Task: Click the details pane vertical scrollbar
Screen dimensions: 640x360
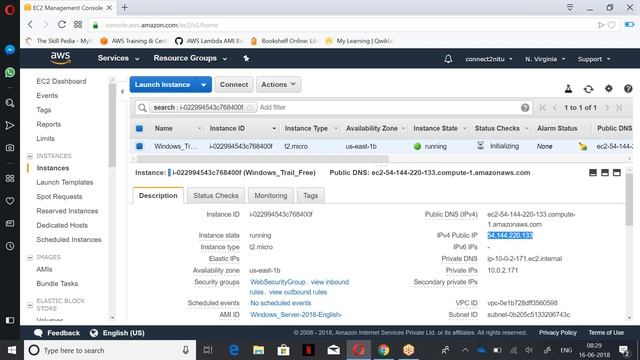Action: [x=629, y=199]
